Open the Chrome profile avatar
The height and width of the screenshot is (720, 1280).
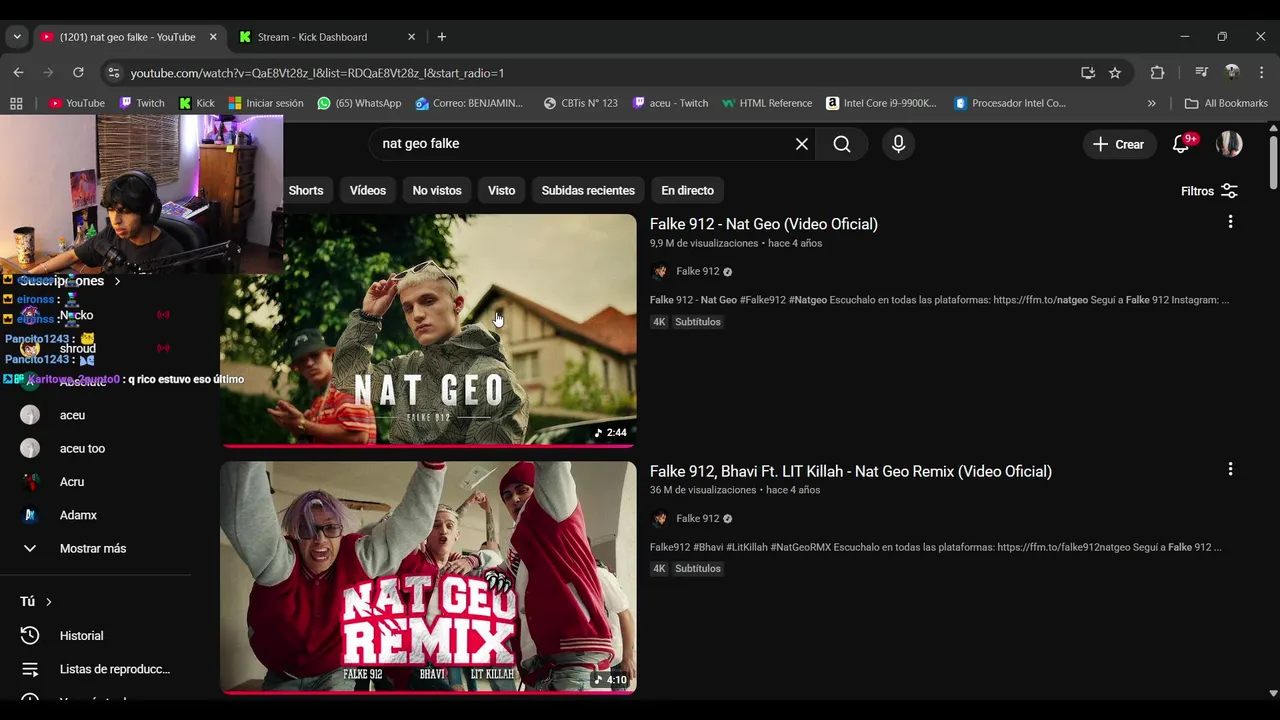click(1232, 73)
